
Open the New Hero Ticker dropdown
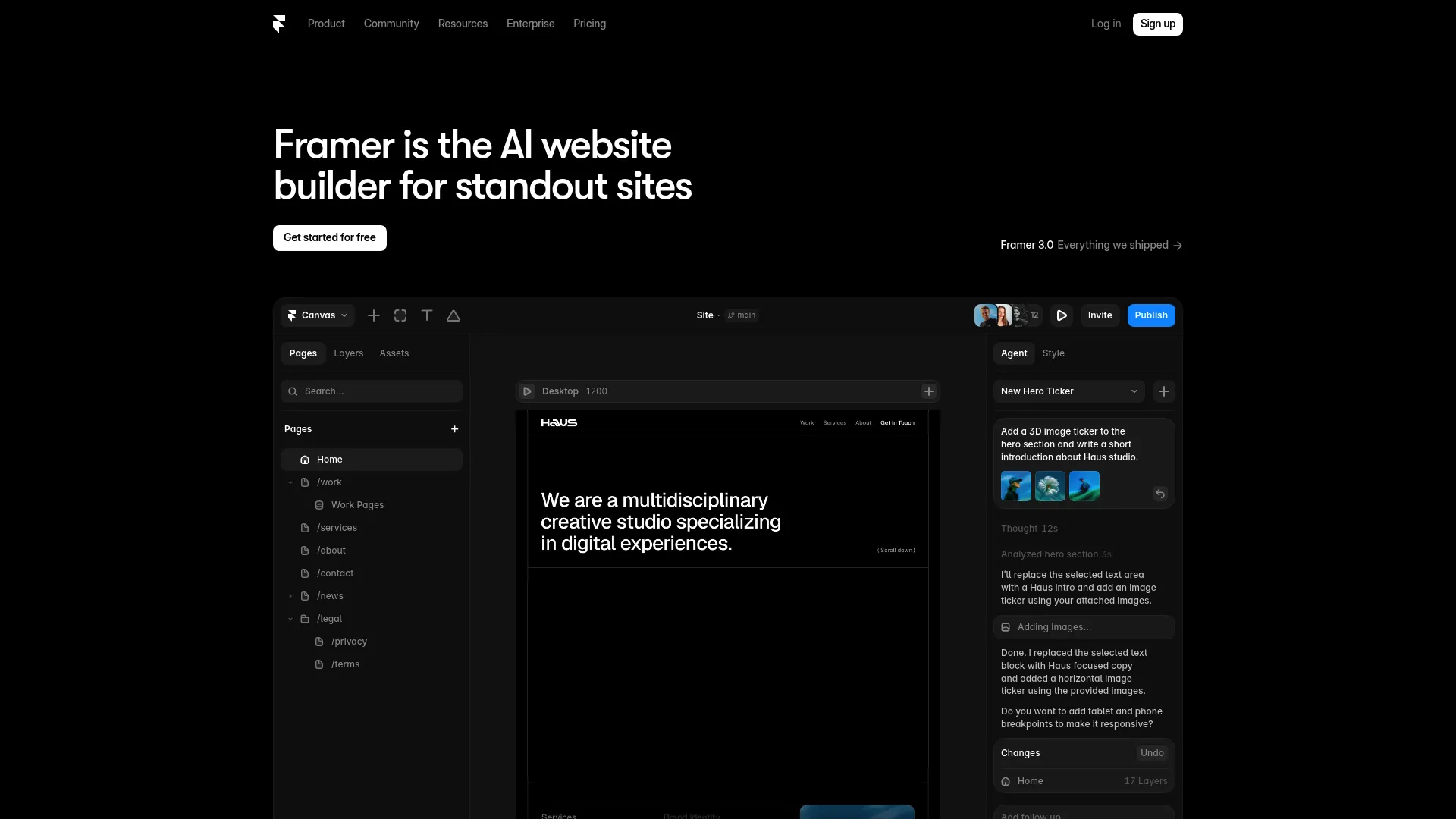coord(1069,391)
